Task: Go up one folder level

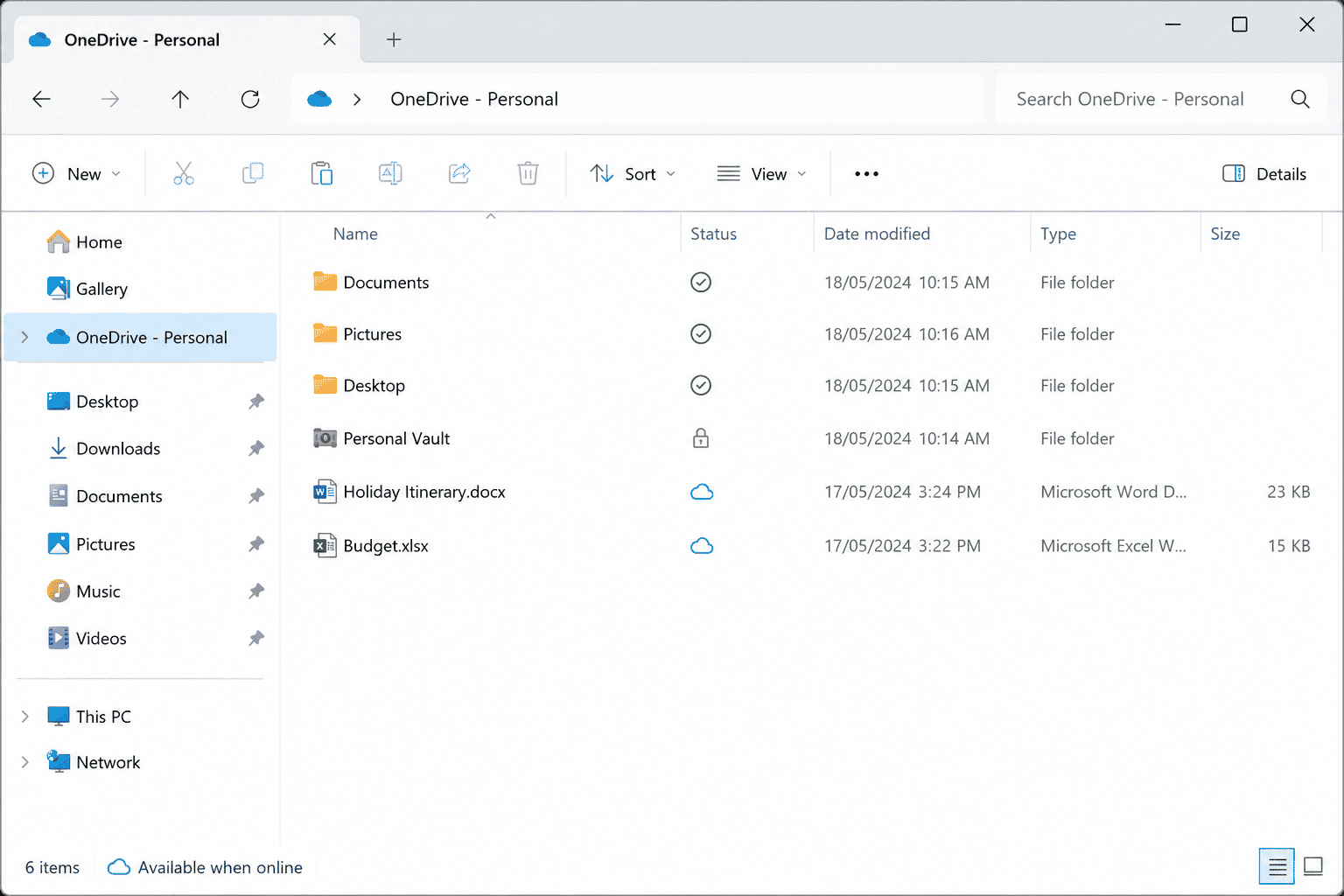Action: (180, 99)
